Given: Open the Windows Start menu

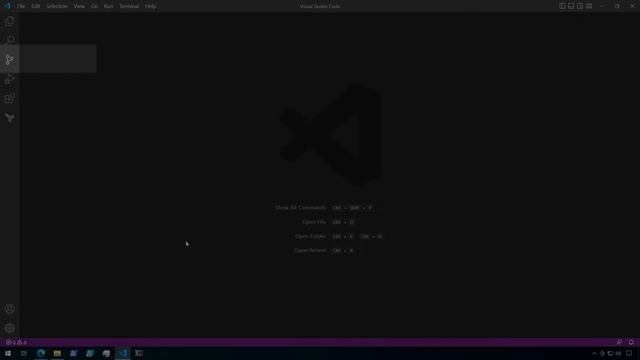Looking at the screenshot, I should click(8, 353).
